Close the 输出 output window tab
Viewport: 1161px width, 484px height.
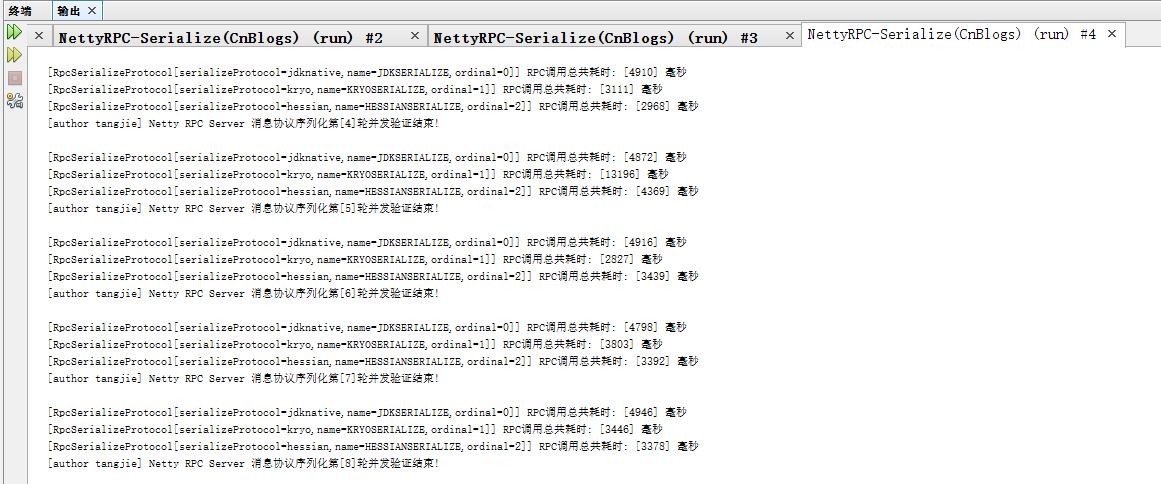point(92,10)
